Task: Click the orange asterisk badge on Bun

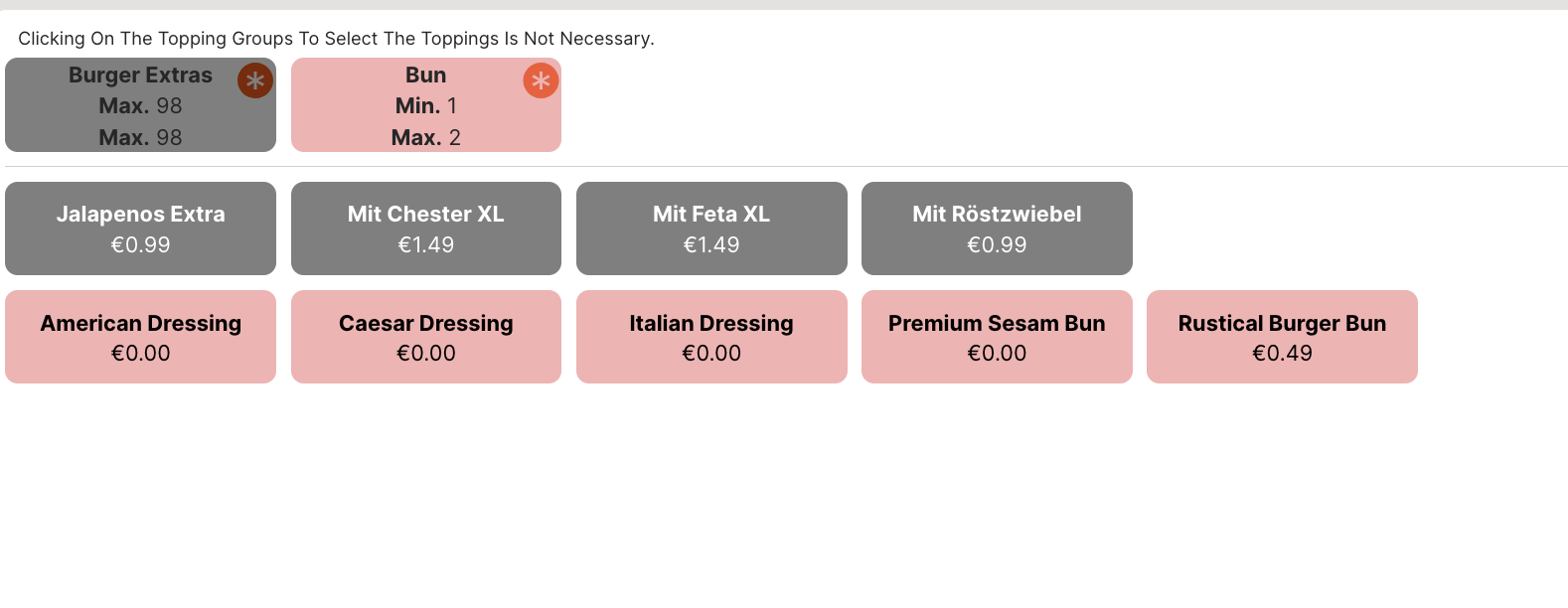Action: pos(541,80)
